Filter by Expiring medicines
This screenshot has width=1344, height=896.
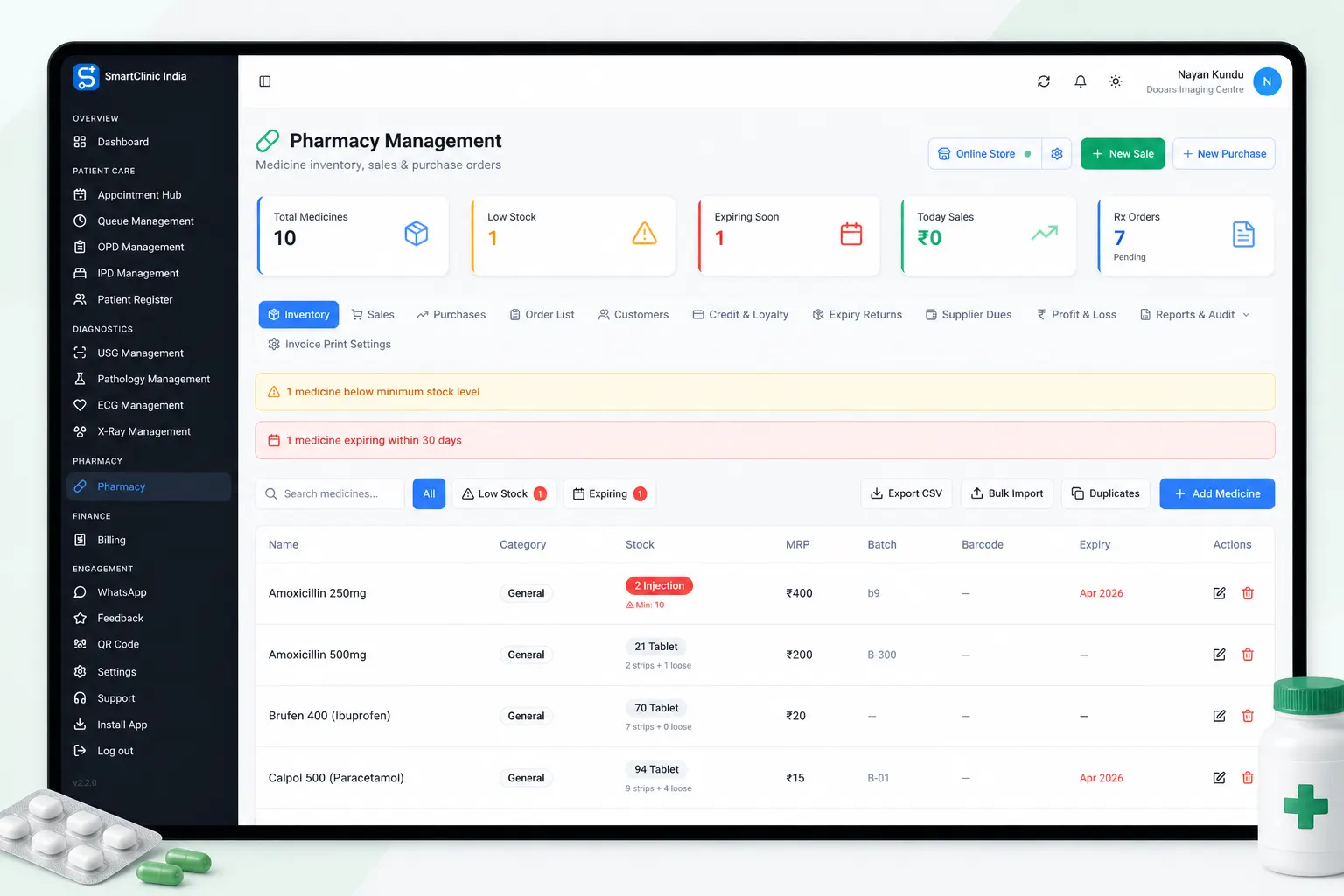(610, 493)
